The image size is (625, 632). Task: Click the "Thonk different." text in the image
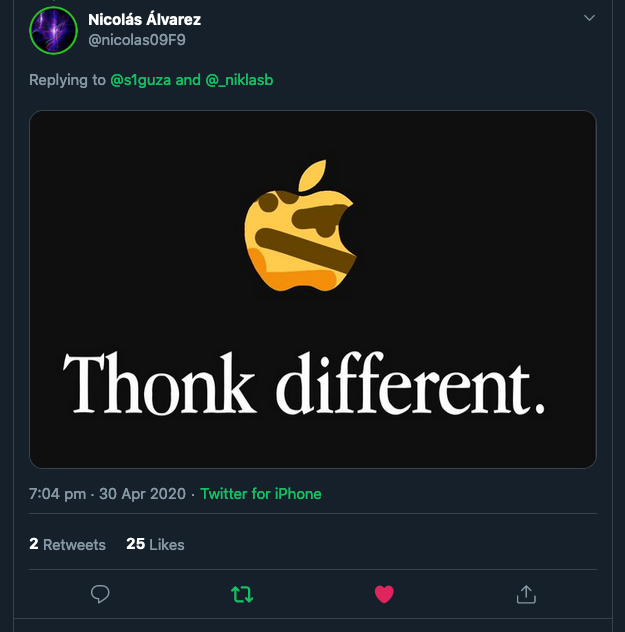pos(305,385)
